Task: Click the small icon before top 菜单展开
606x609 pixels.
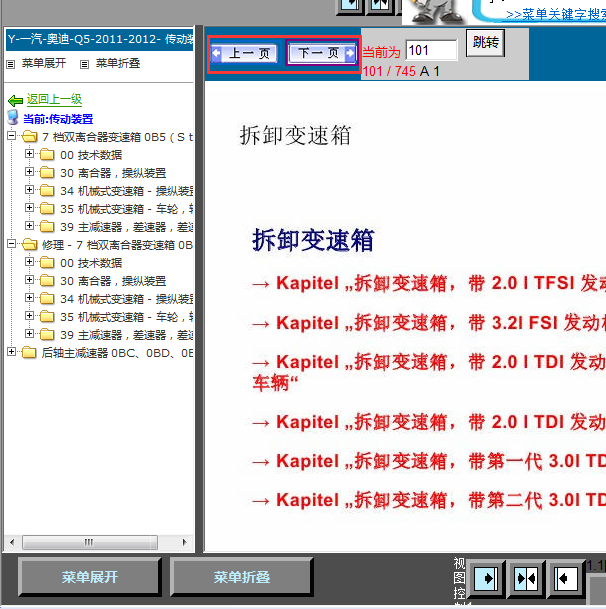Action: [10, 64]
